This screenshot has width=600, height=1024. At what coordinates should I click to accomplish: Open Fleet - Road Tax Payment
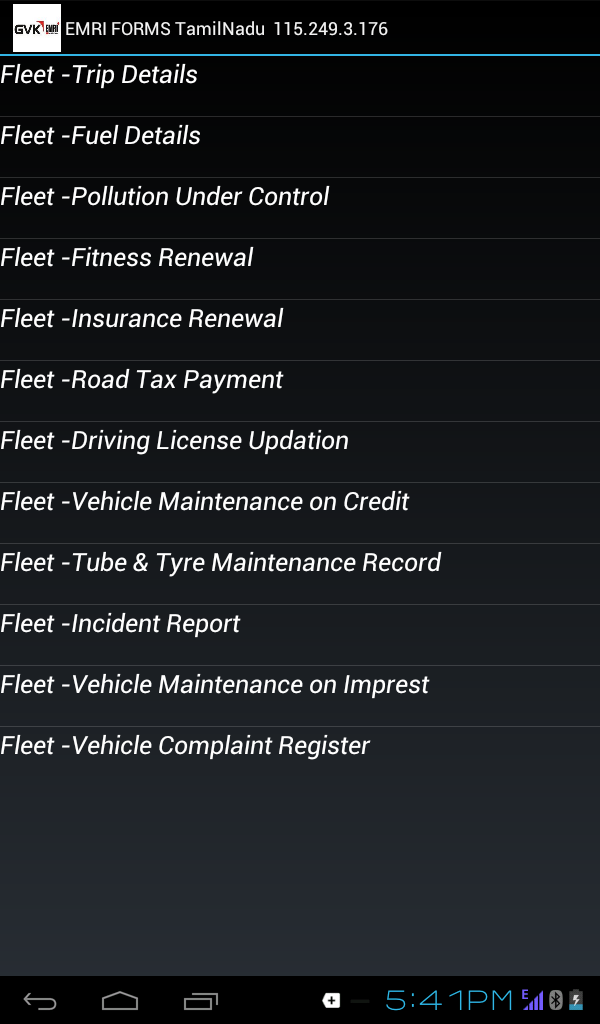(142, 380)
